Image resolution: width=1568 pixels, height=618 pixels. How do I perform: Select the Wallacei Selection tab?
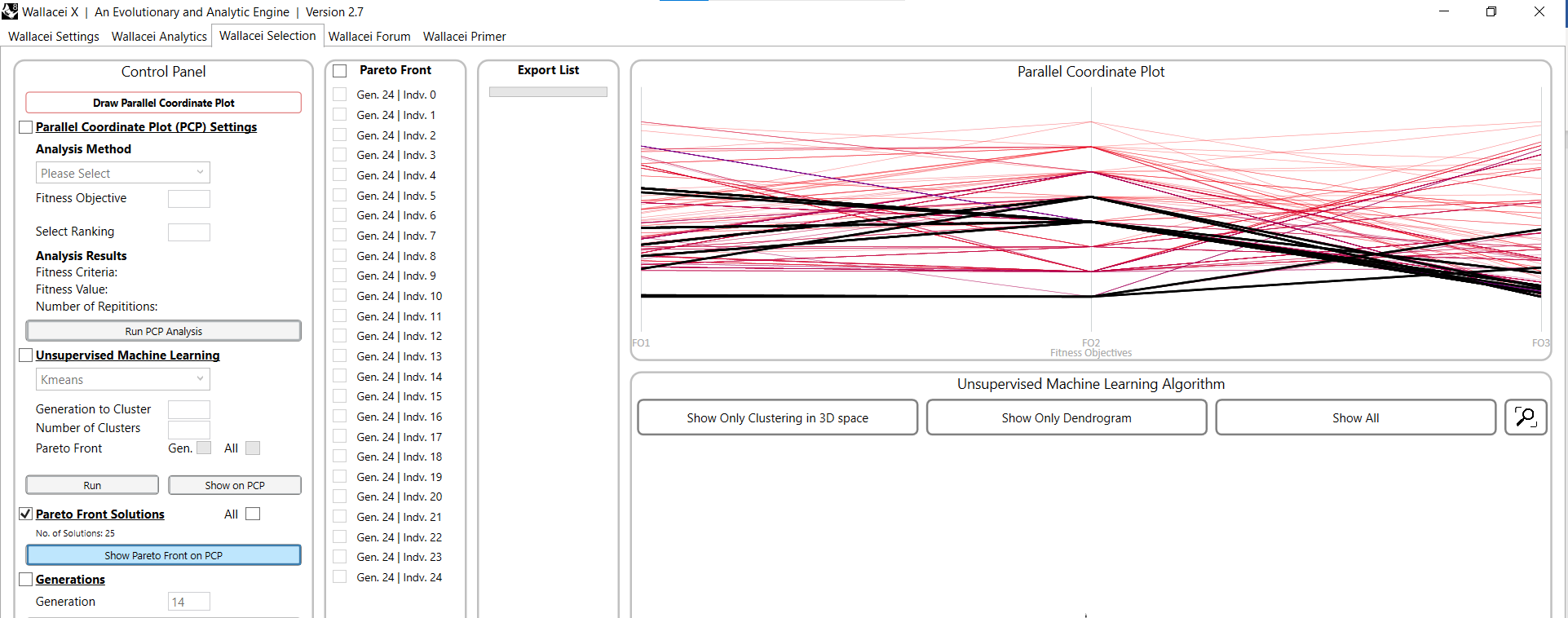(x=267, y=36)
